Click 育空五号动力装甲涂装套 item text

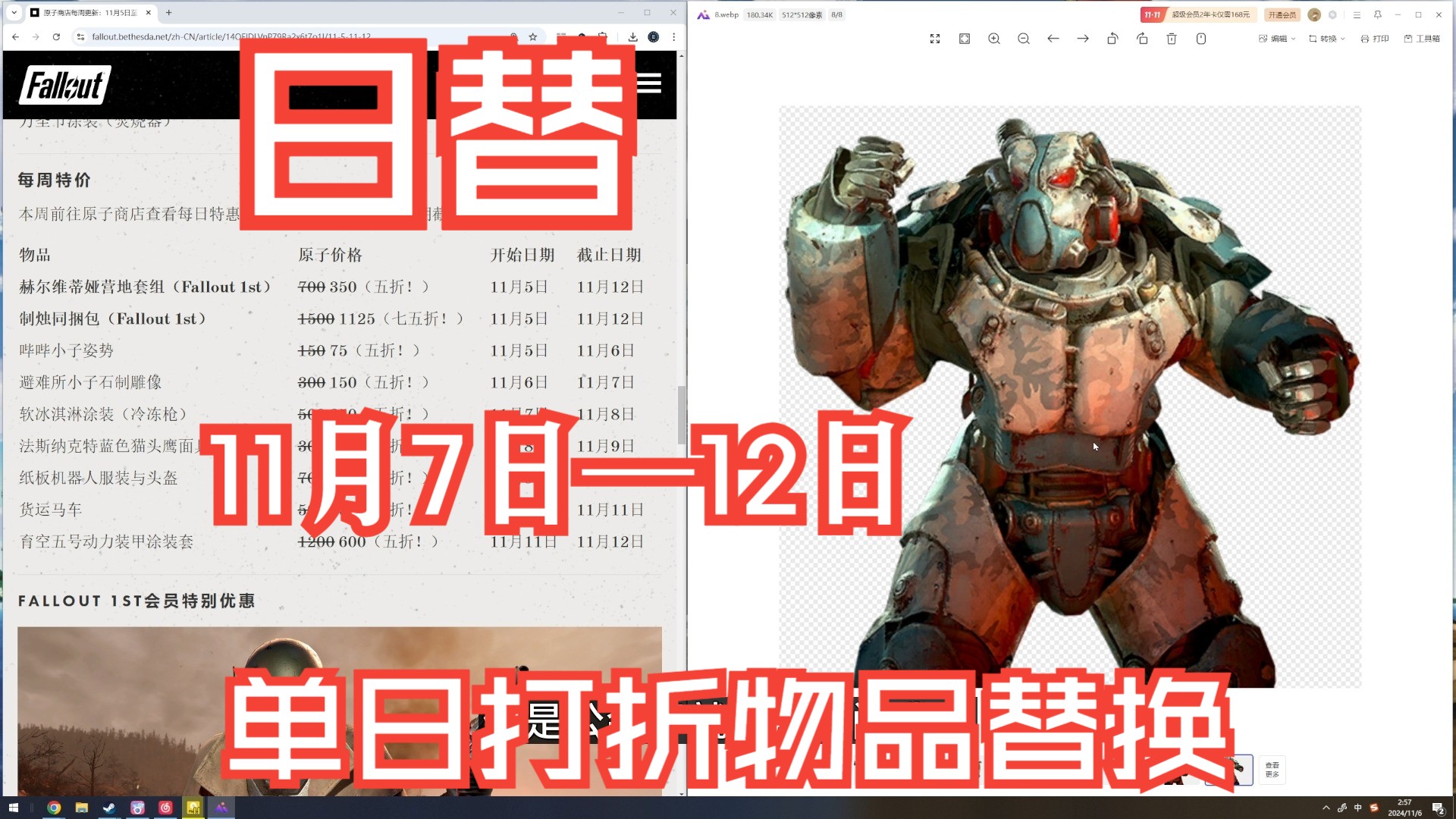coord(106,541)
